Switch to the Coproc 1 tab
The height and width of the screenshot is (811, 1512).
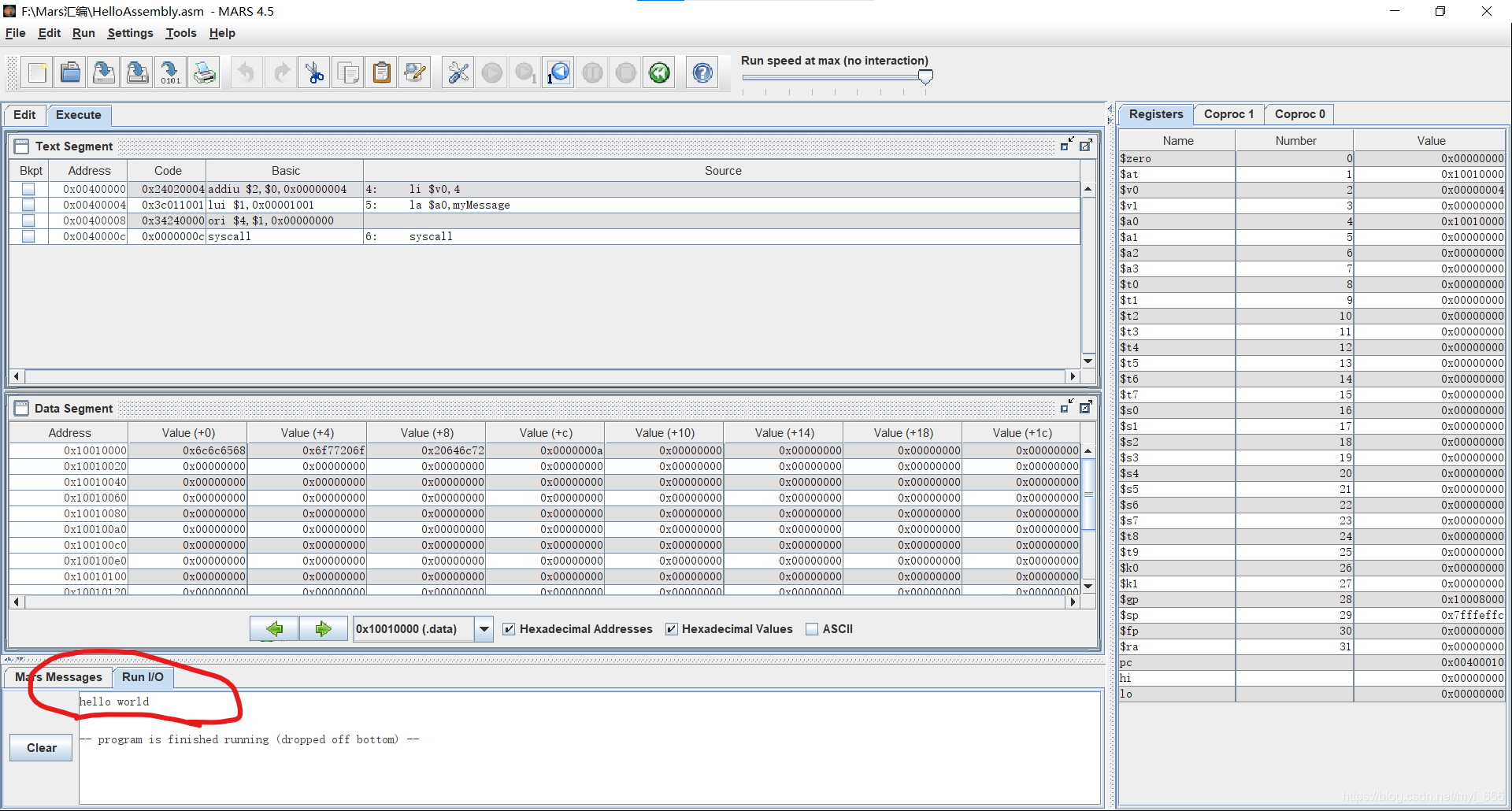click(1228, 114)
